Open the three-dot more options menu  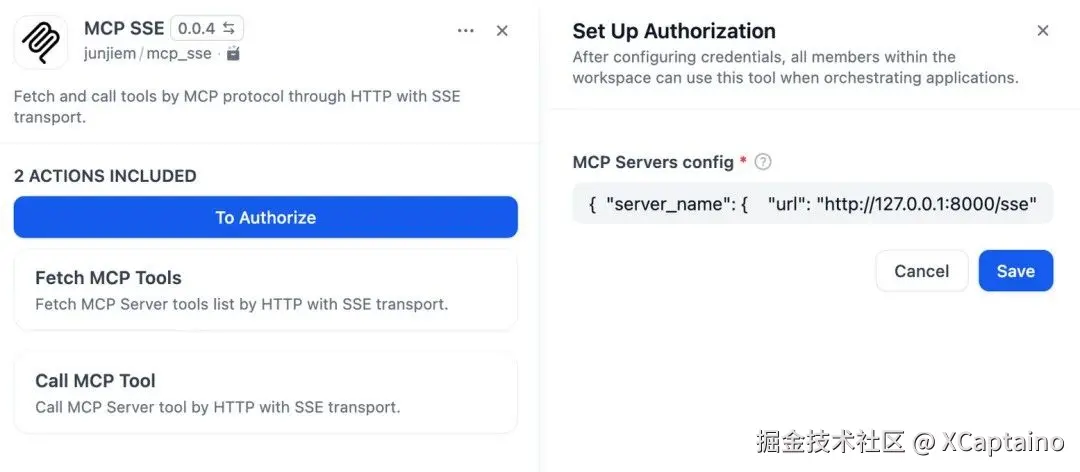click(465, 31)
